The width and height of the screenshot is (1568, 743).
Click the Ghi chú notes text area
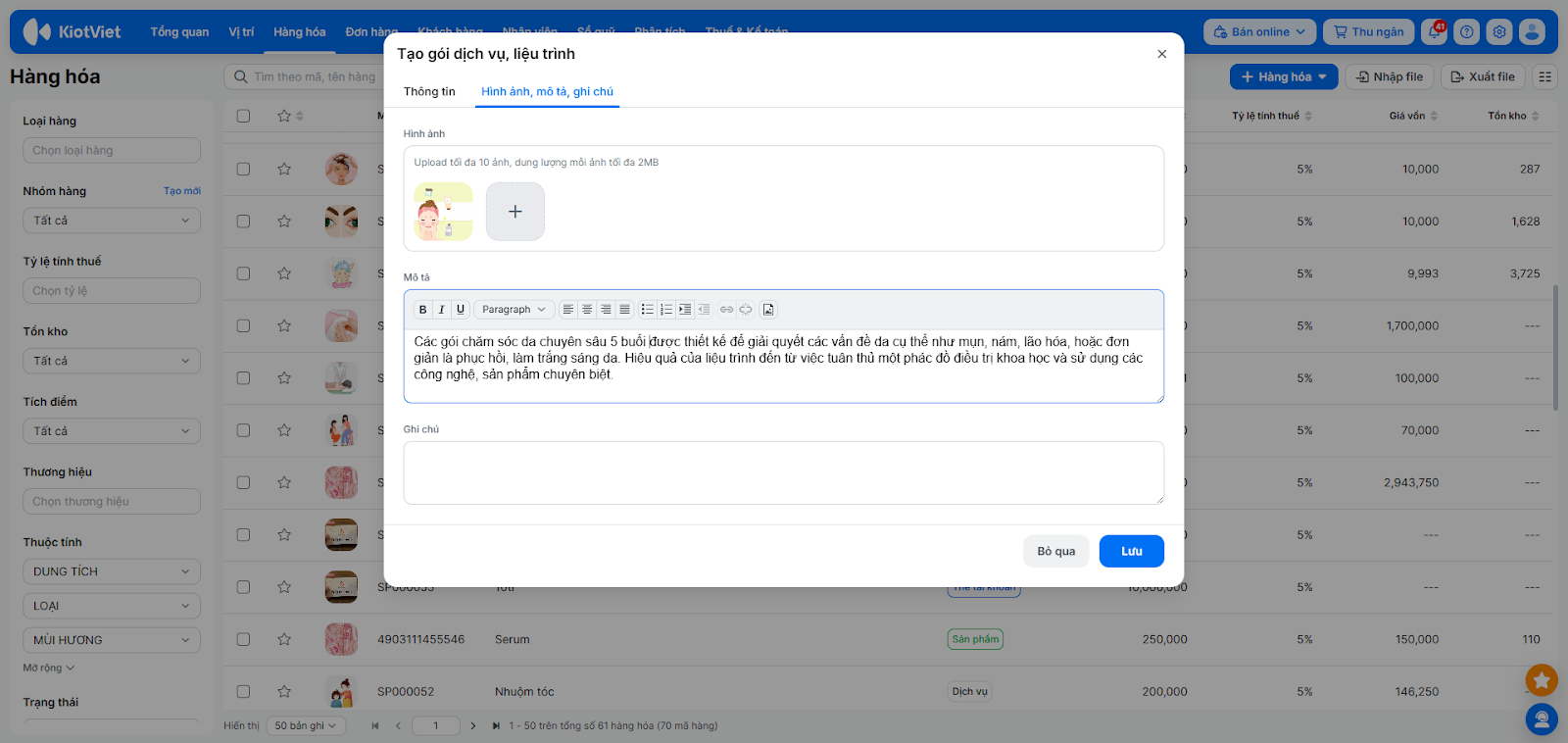784,473
